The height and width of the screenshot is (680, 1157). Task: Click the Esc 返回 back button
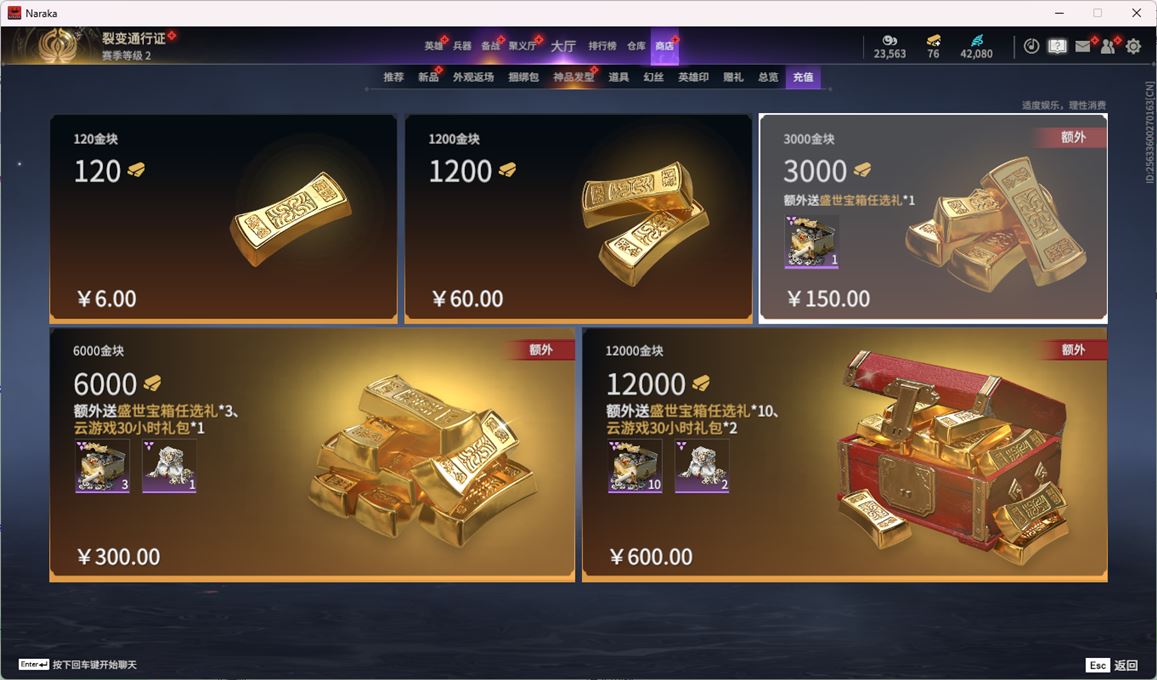coord(1112,665)
